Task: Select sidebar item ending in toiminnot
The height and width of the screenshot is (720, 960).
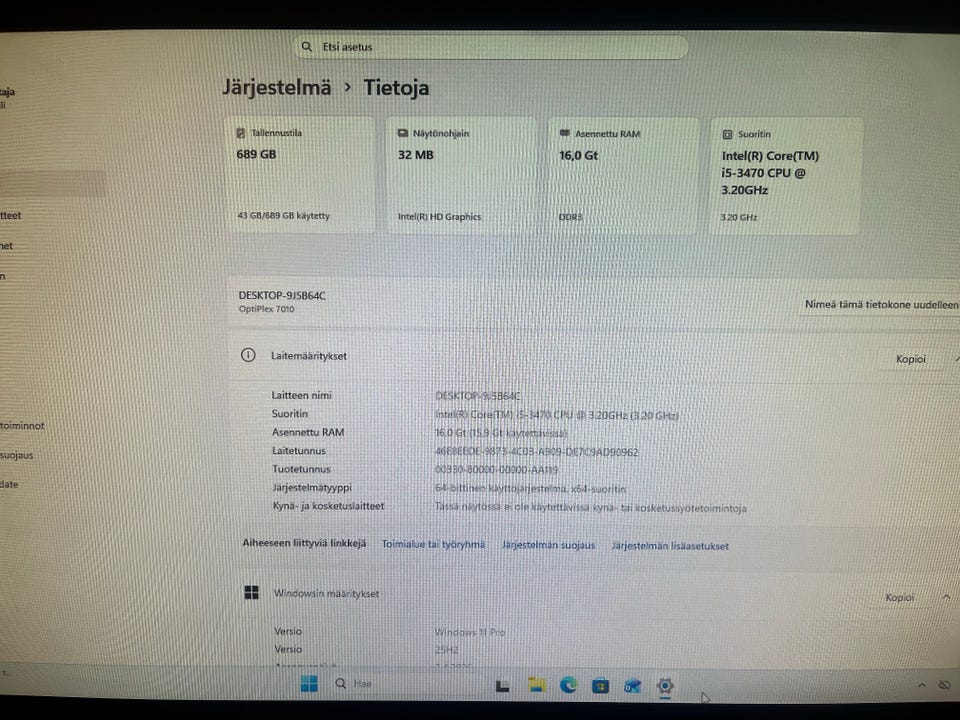Action: 22,426
